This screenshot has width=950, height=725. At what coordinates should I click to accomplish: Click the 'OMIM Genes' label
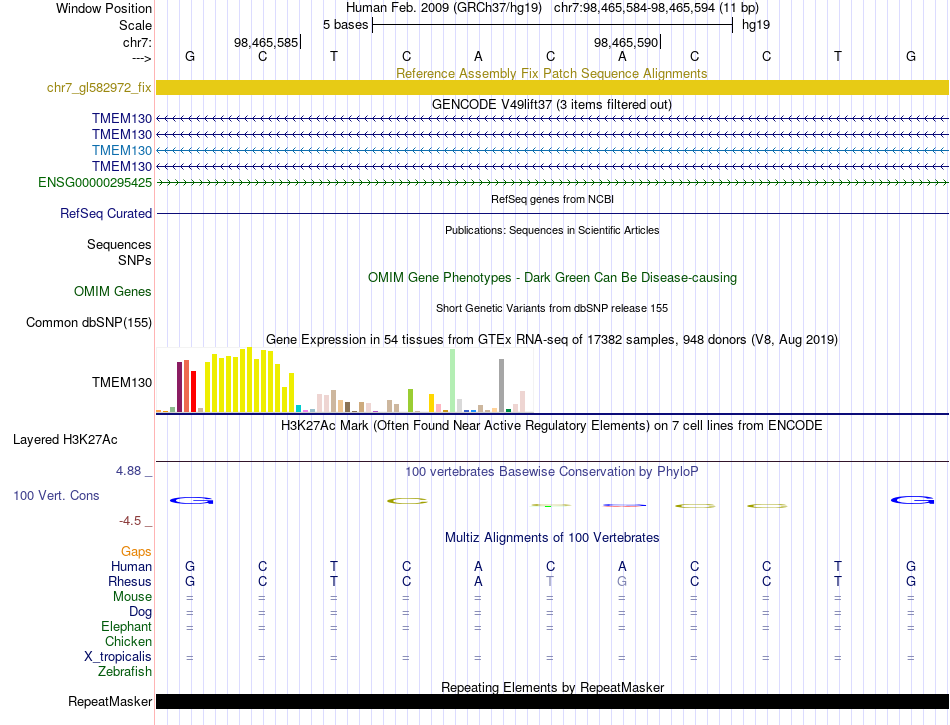coord(112,291)
